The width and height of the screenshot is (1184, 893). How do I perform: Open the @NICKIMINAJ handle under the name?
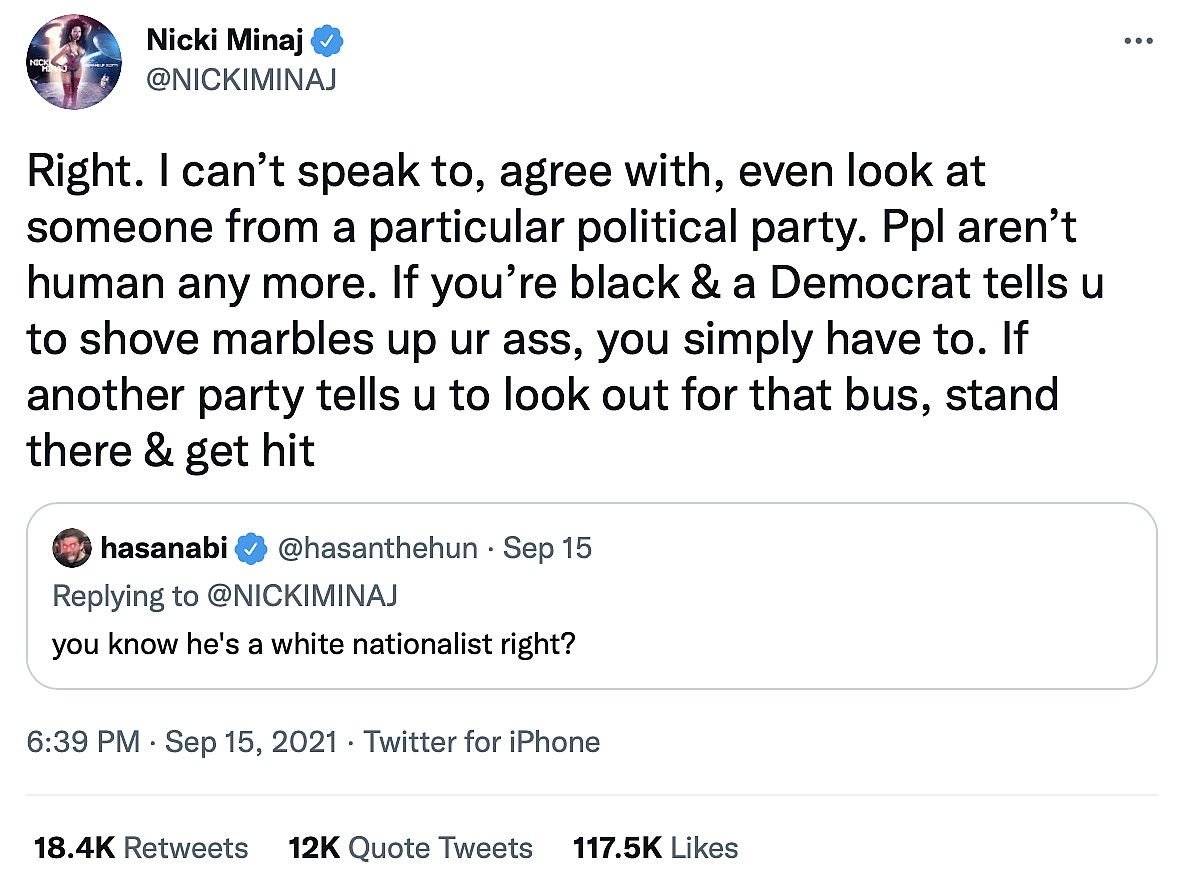(x=240, y=79)
